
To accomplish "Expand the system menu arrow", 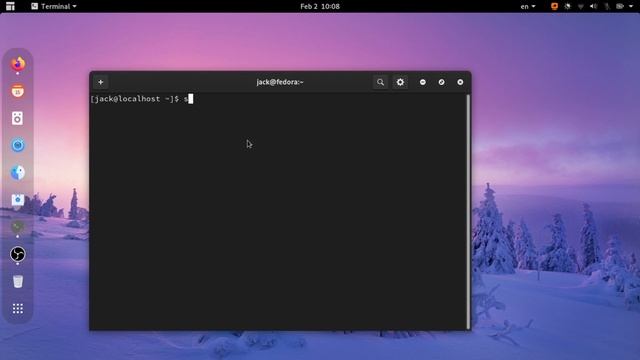I will (x=631, y=6).
